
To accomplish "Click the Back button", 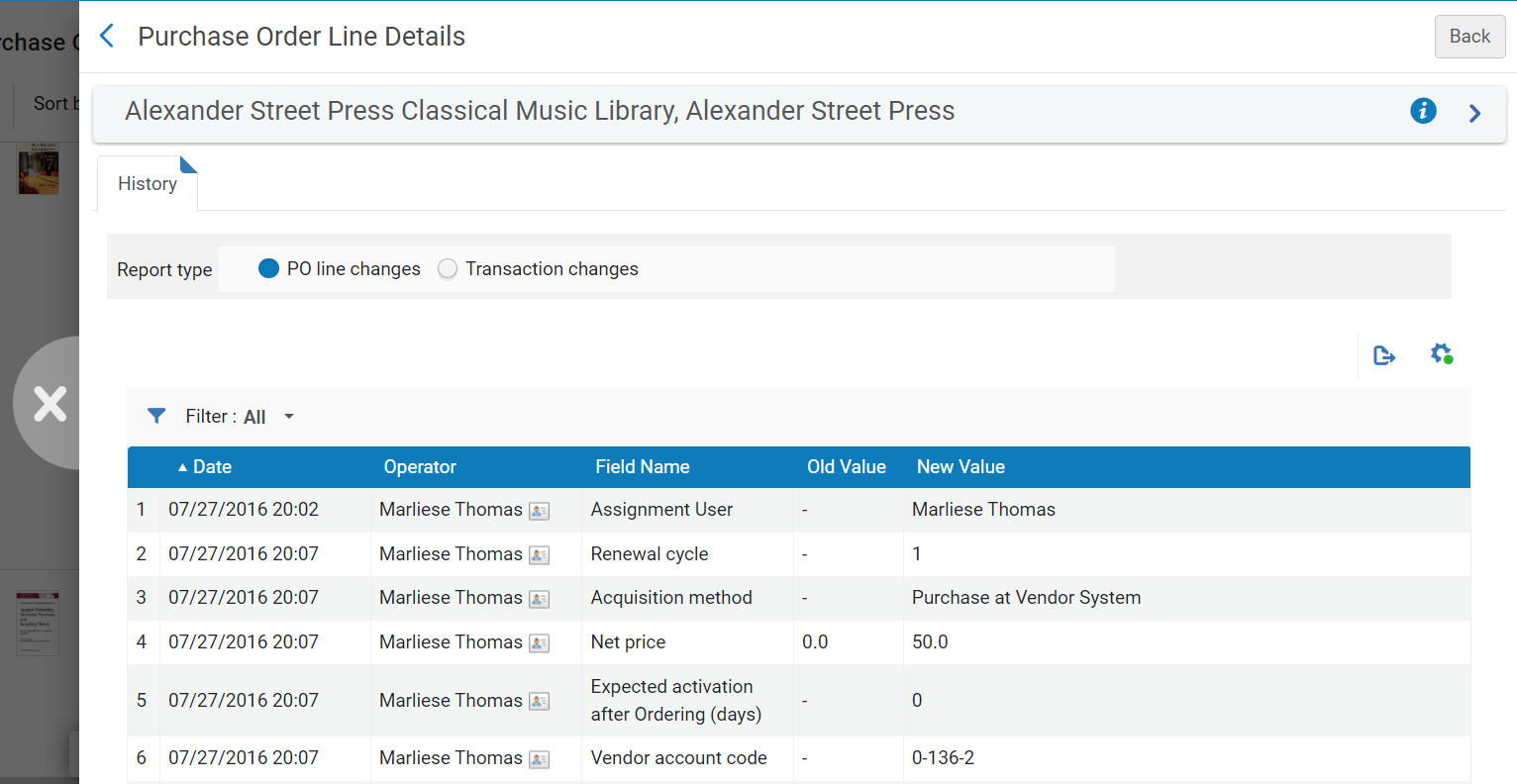I will (1469, 37).
